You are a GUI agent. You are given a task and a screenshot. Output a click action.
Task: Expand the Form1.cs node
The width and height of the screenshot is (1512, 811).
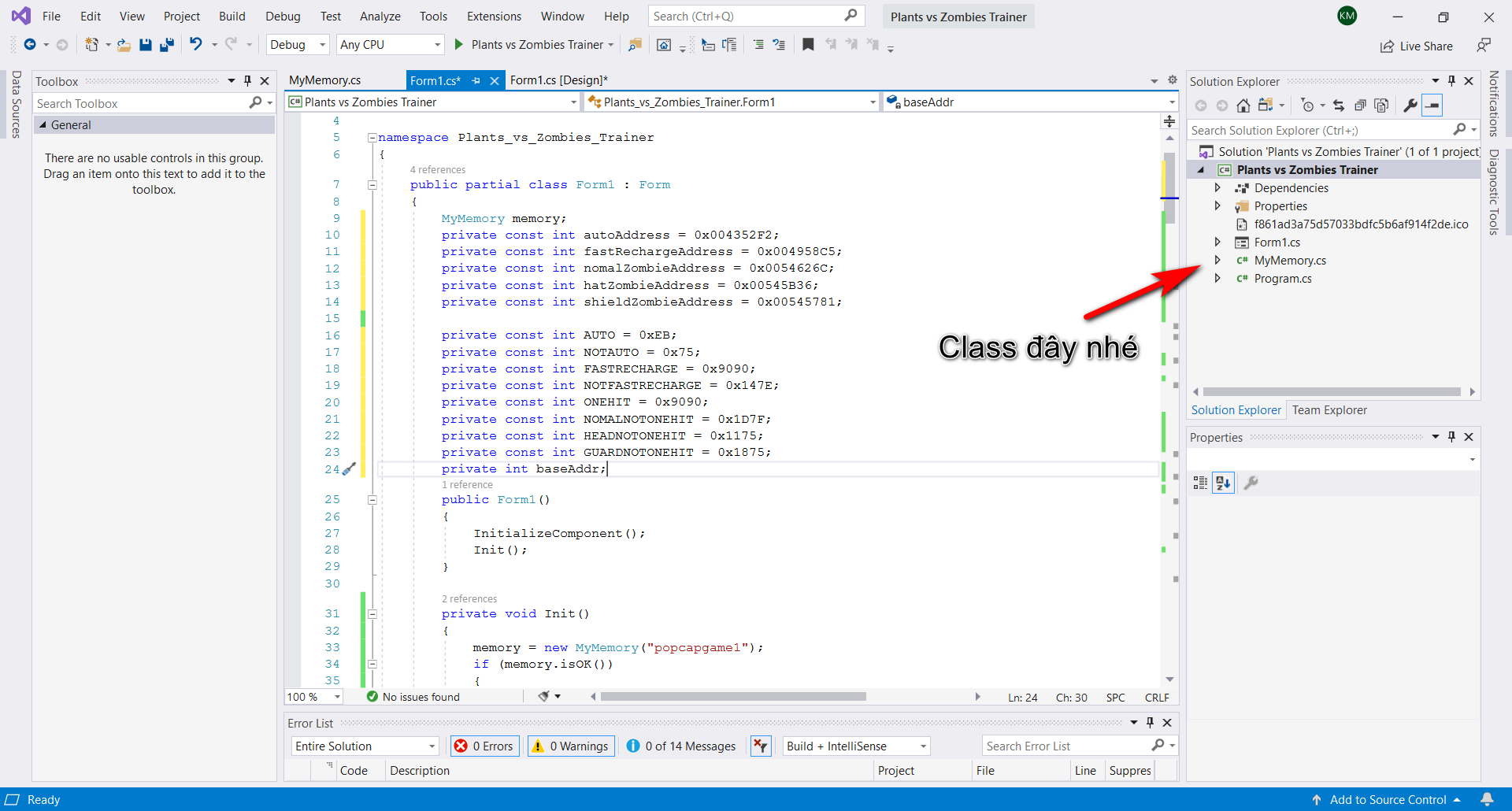(x=1217, y=243)
